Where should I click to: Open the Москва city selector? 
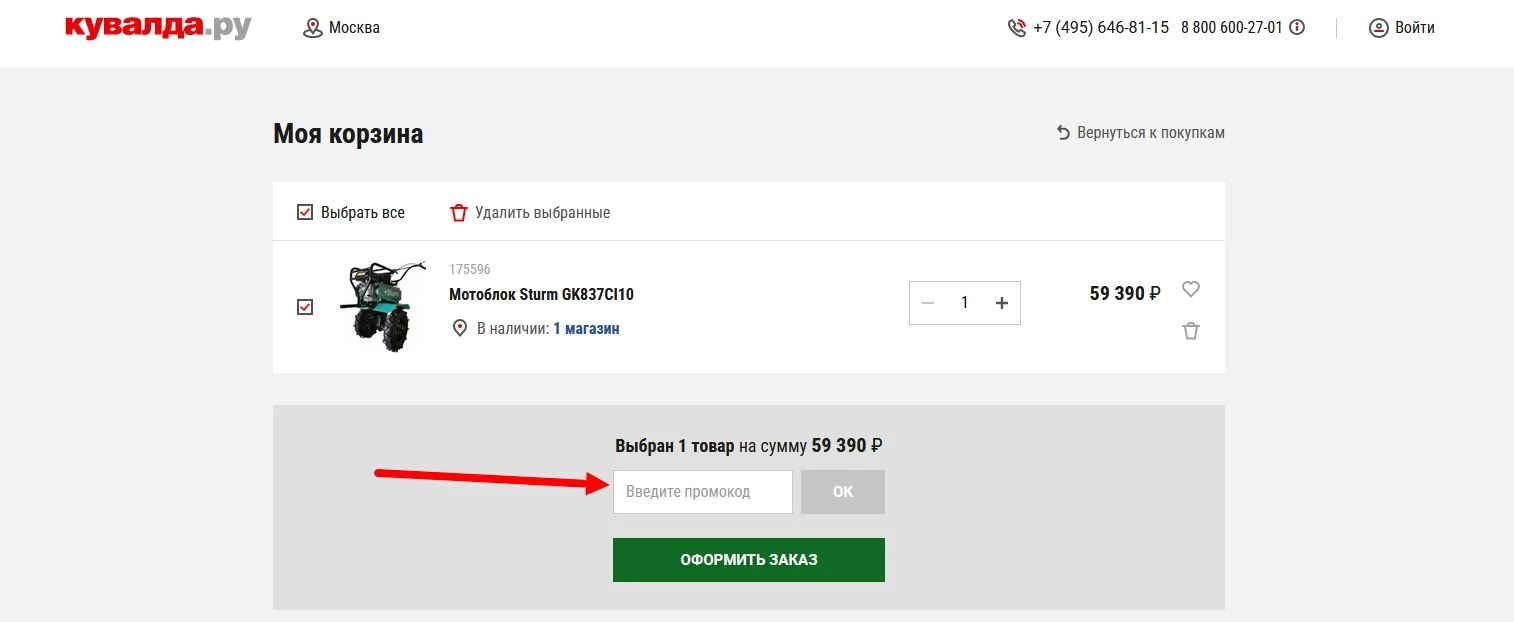click(x=354, y=28)
